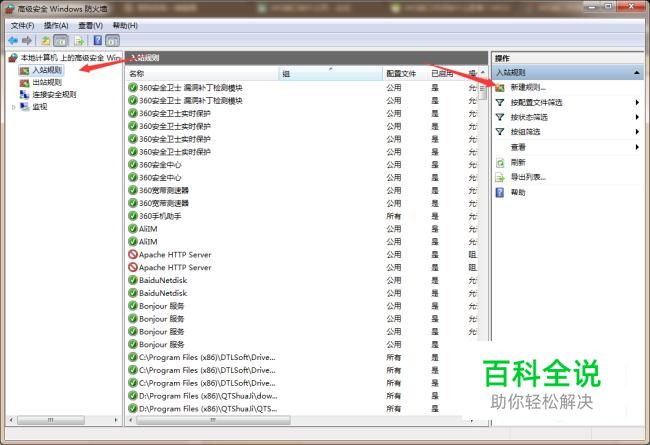Screen dimensions: 650x445
Task: Open the 帮助(H) menu
Action: click(x=125, y=26)
